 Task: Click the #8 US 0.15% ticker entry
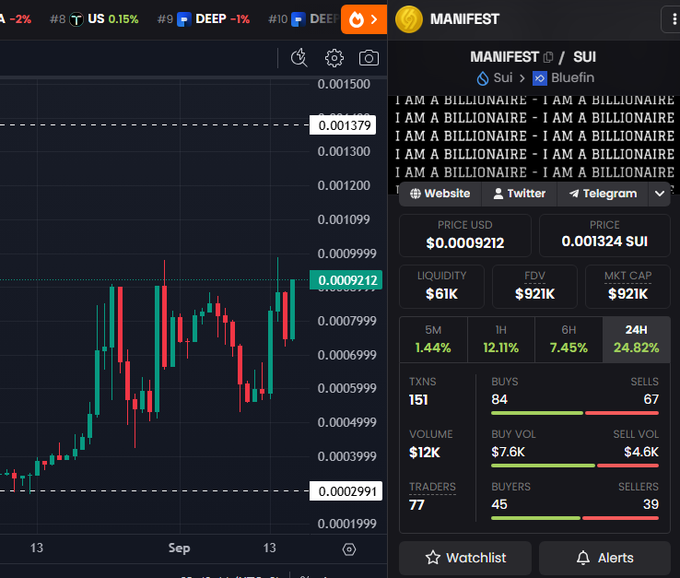pyautogui.click(x=94, y=19)
